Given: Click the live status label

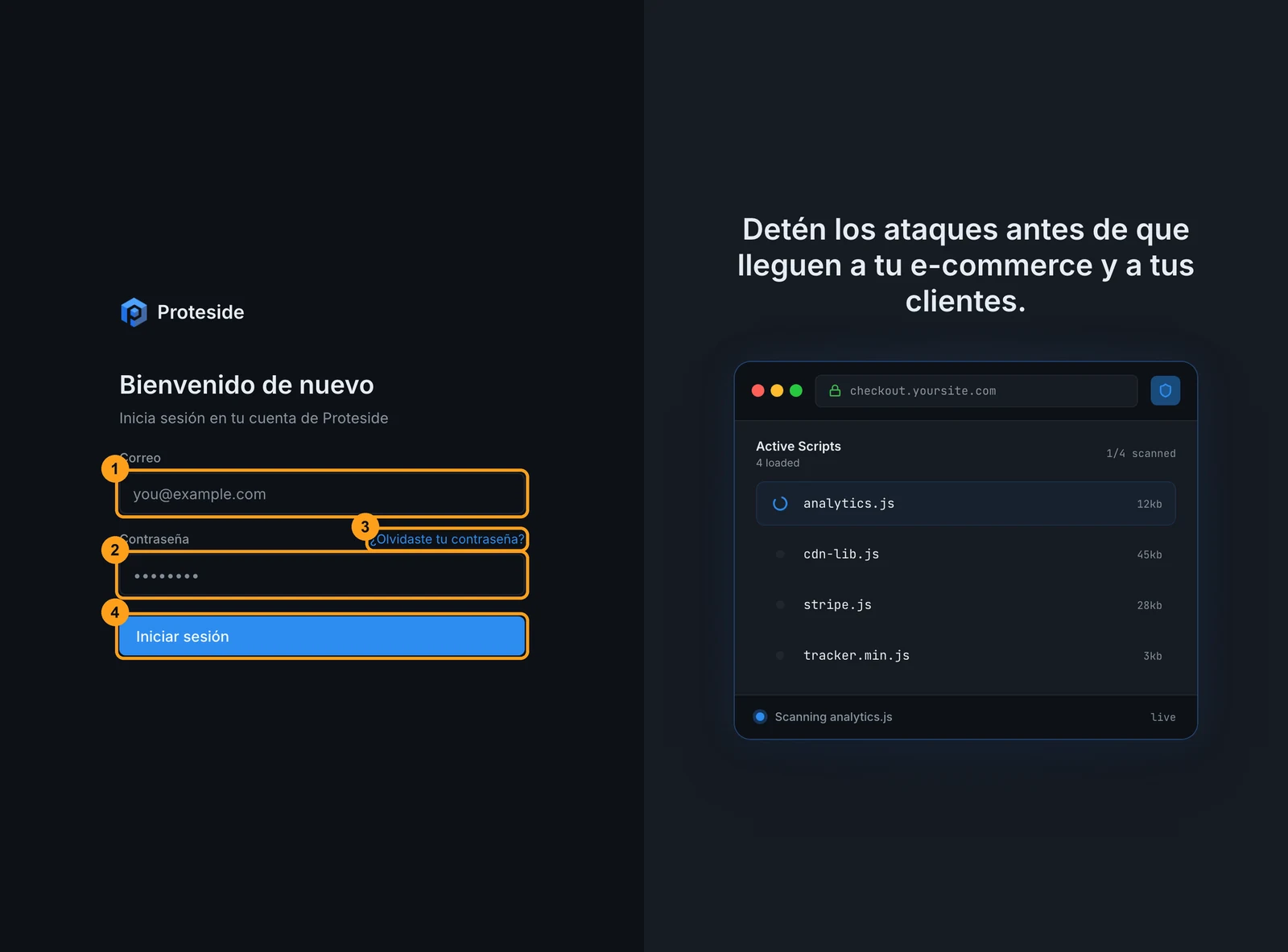Looking at the screenshot, I should coord(1163,717).
